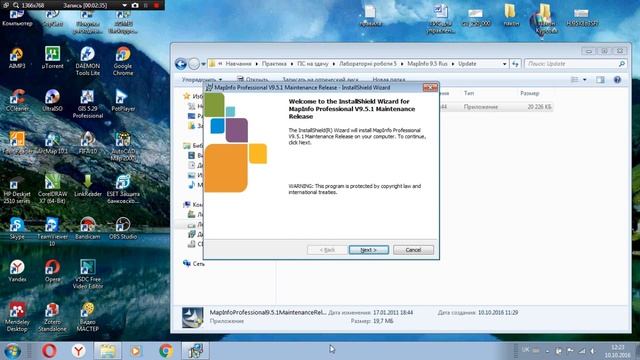The image size is (640, 360).
Task: Switch to the Explorer window on taskbar
Action: coord(107,351)
